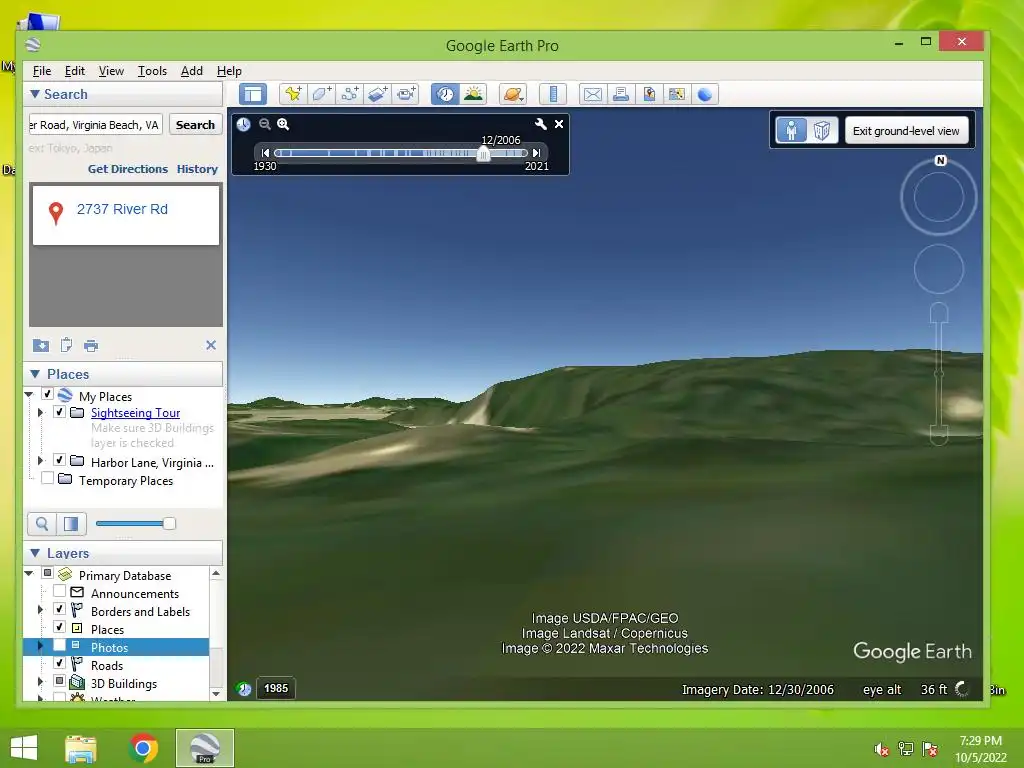Zoom out the time slider range
1024x768 pixels.
coord(264,124)
